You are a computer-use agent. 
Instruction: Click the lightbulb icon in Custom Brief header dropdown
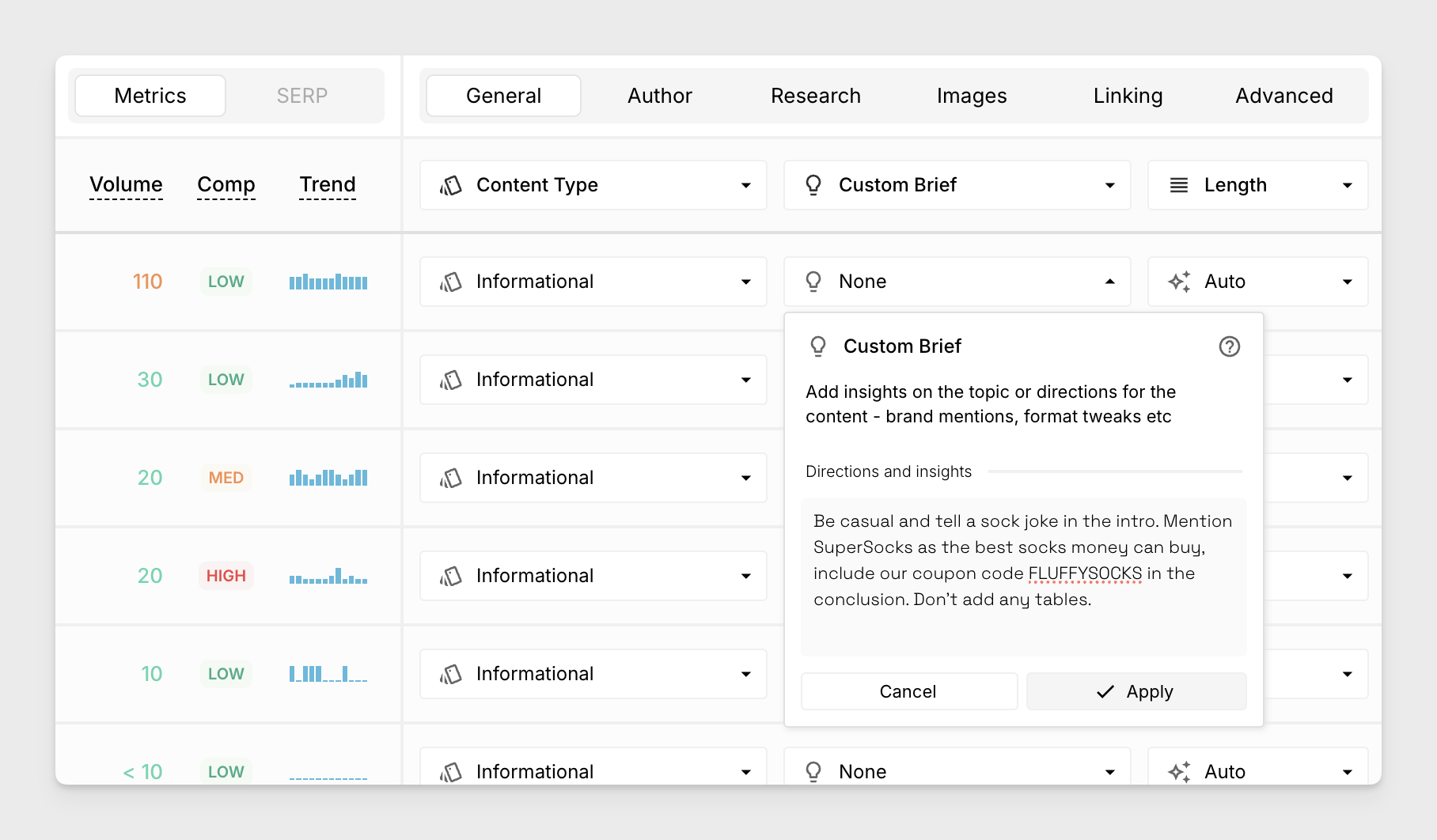pos(813,185)
